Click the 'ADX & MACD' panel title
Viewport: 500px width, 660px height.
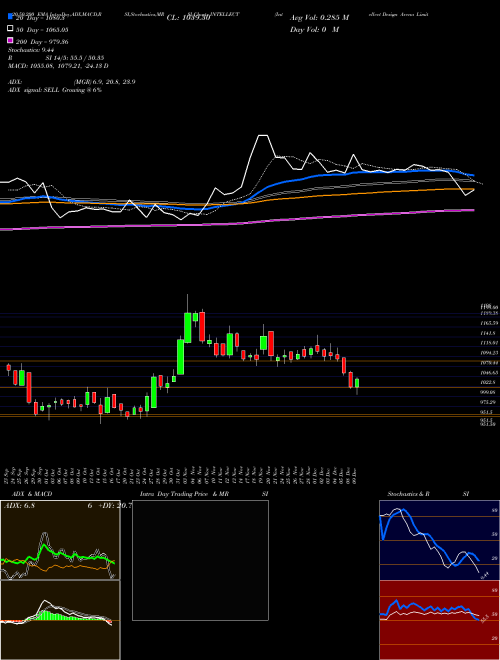[x=32, y=494]
